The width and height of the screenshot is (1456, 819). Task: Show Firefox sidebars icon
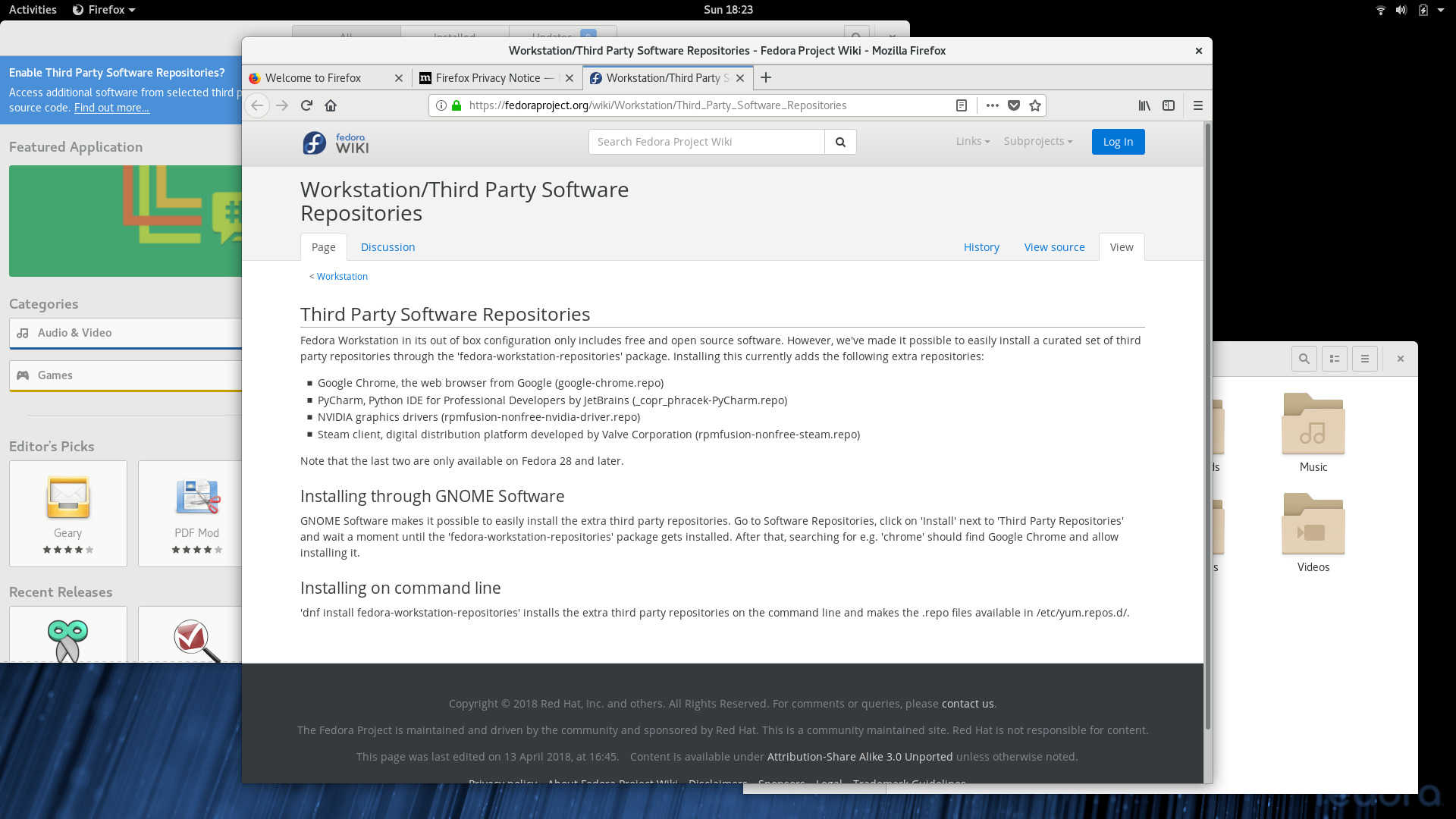coord(1169,105)
